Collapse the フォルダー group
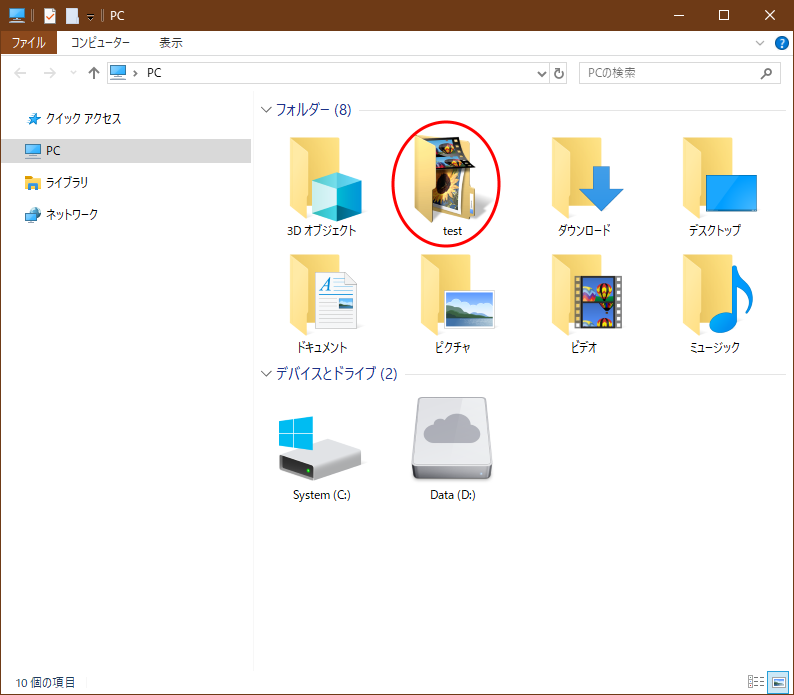Screen dimensions: 794x695 (x=266, y=109)
